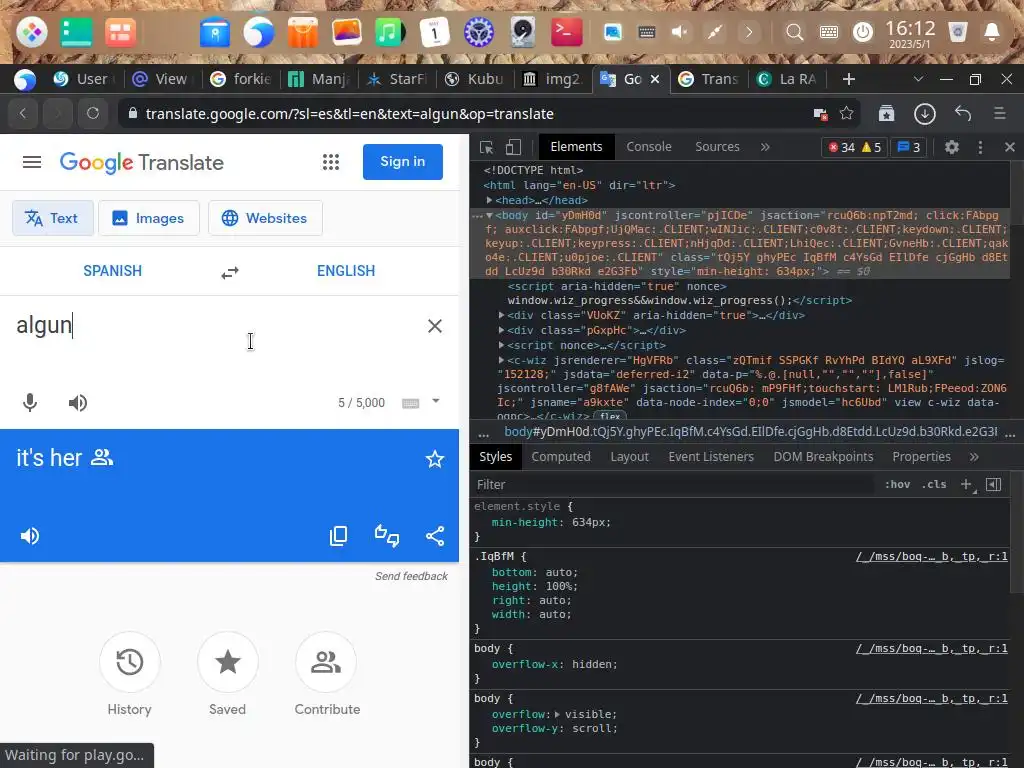Toggle computed styles sidebar pane
Viewport: 1024px width, 768px height.
point(993,485)
